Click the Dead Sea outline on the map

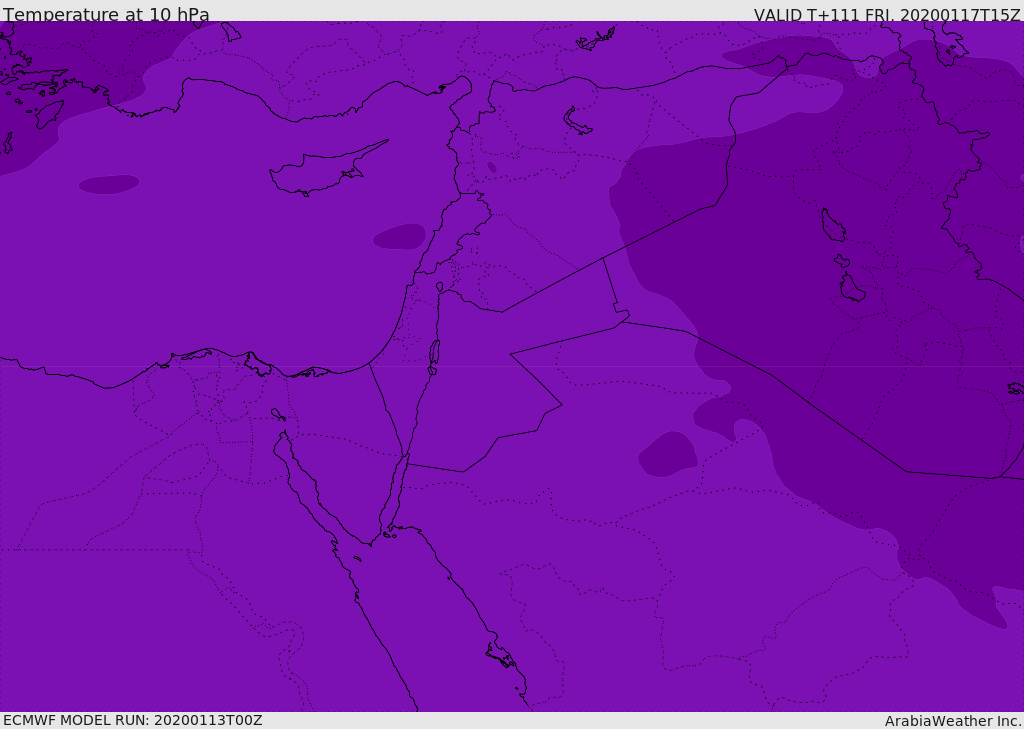click(x=434, y=357)
